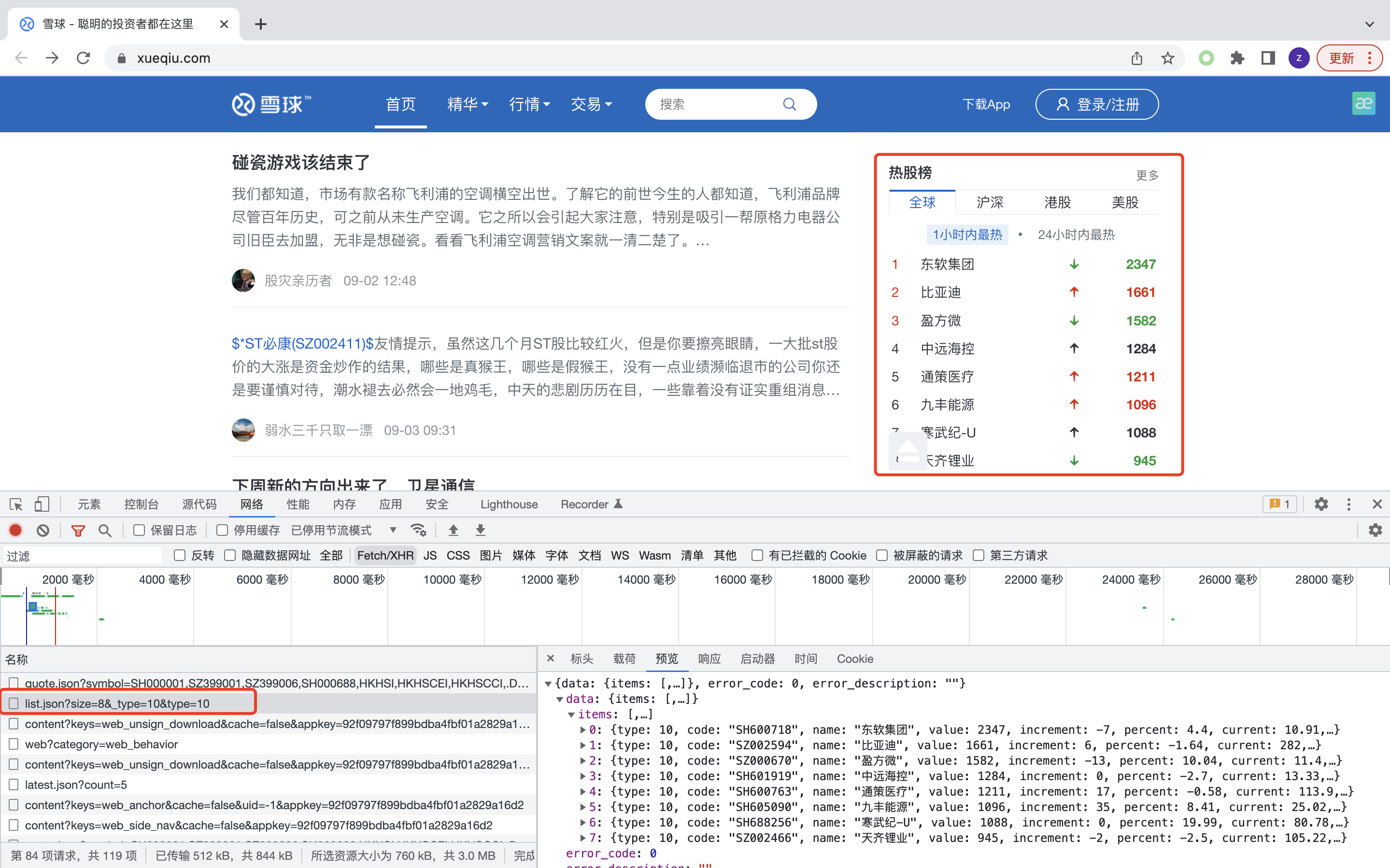Toggle the network filter funnel icon
1390x868 pixels.
[x=78, y=531]
